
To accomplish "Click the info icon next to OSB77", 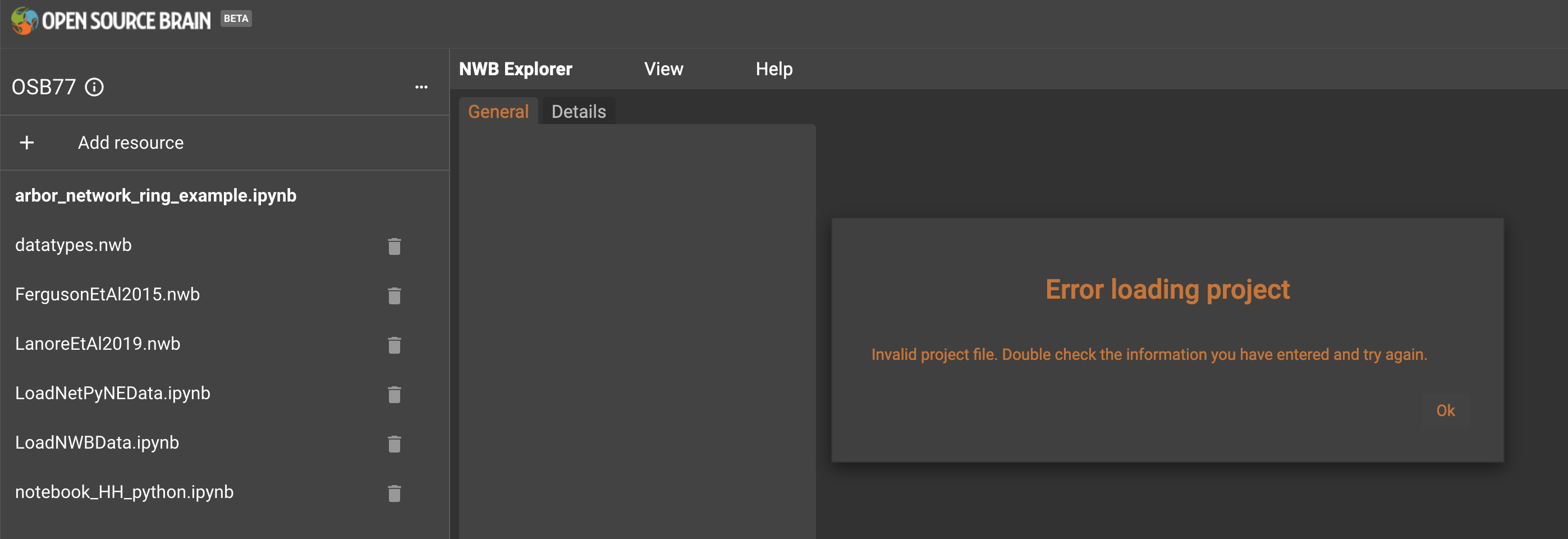I will click(x=94, y=88).
